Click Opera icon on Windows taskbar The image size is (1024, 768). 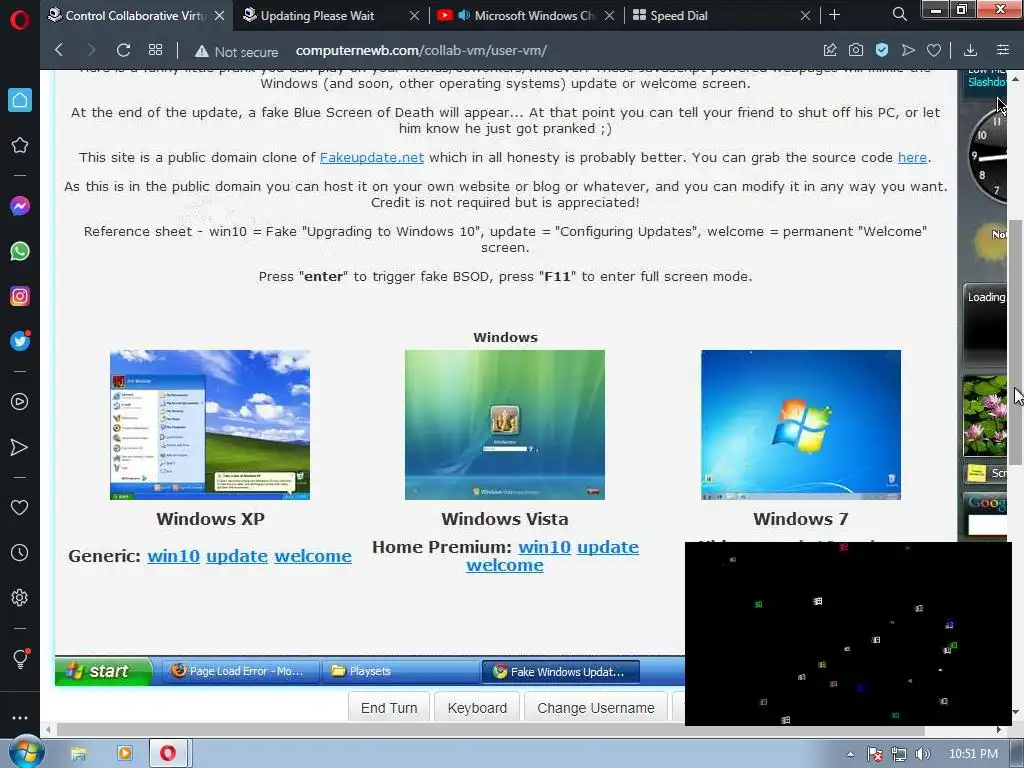tap(168, 754)
